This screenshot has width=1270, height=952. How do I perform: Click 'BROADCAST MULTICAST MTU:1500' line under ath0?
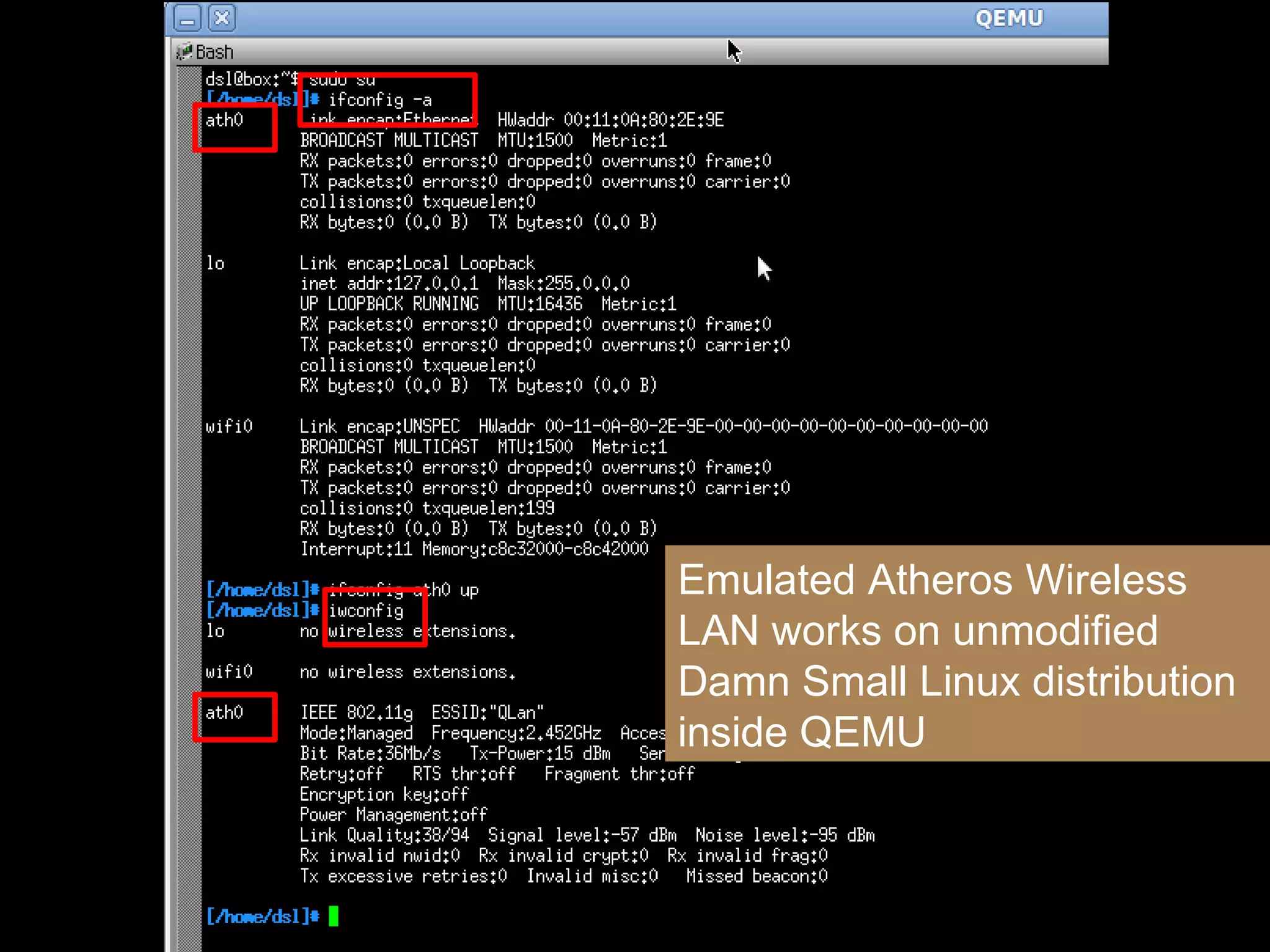[x=437, y=141]
